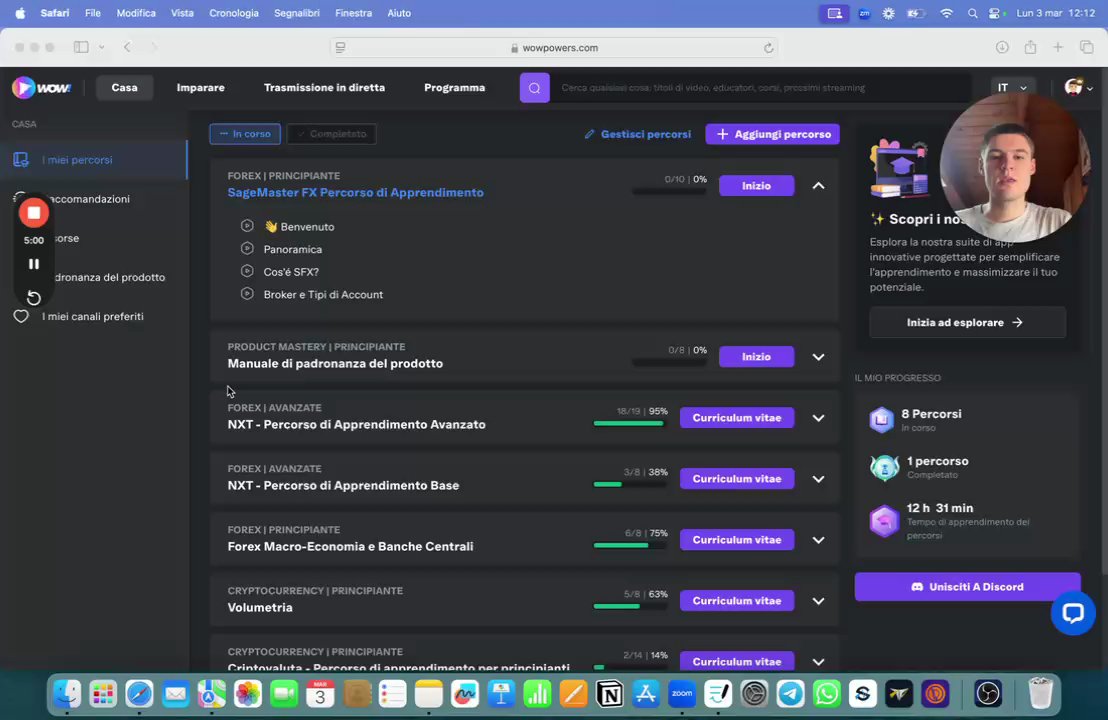Play the Benvenuto lesson icon
Image resolution: width=1108 pixels, height=720 pixels.
(x=247, y=226)
